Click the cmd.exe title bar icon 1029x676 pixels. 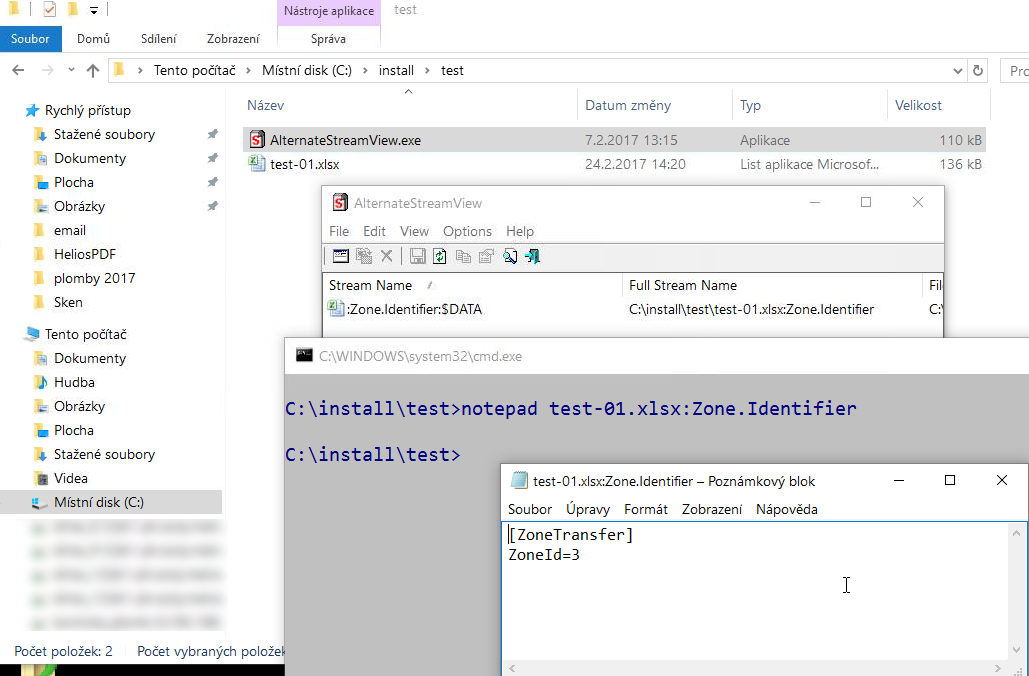pyautogui.click(x=304, y=356)
